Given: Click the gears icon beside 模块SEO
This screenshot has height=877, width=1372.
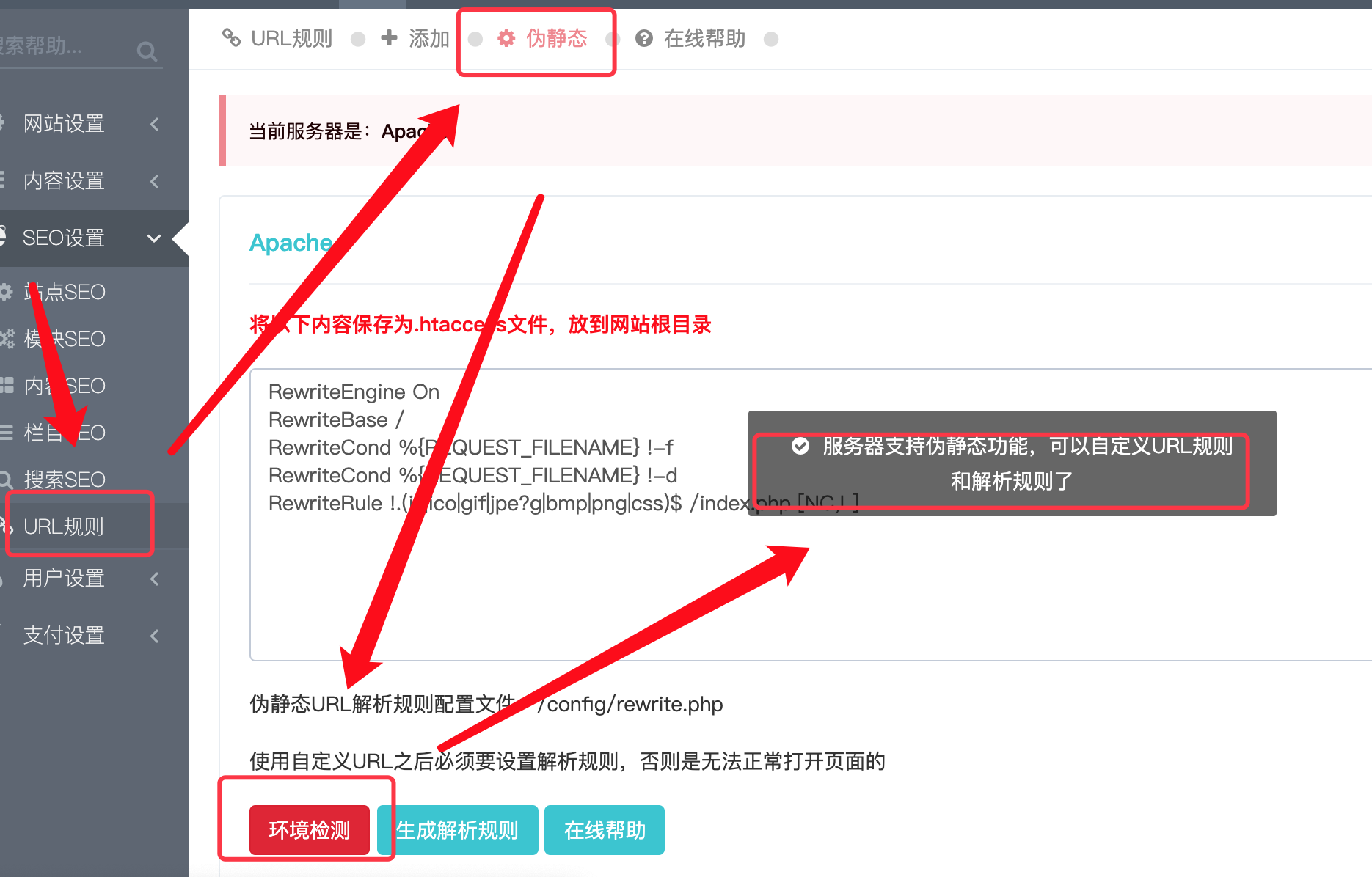Looking at the screenshot, I should click(x=7, y=339).
